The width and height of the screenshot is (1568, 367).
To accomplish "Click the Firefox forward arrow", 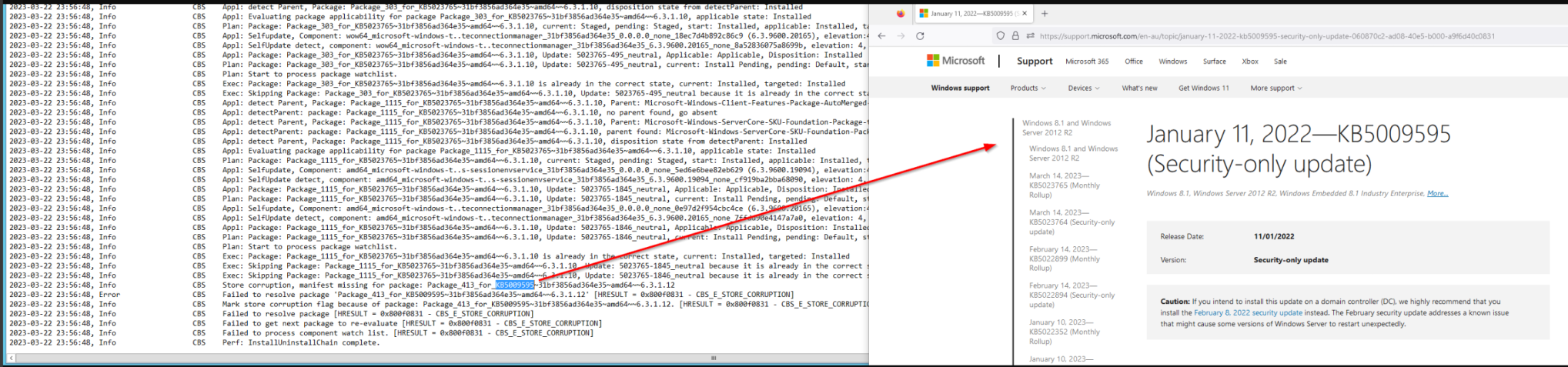I will [x=901, y=35].
